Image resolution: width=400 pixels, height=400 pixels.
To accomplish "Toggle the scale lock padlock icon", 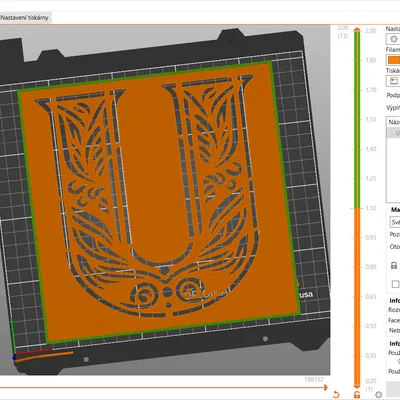I will coord(394,265).
